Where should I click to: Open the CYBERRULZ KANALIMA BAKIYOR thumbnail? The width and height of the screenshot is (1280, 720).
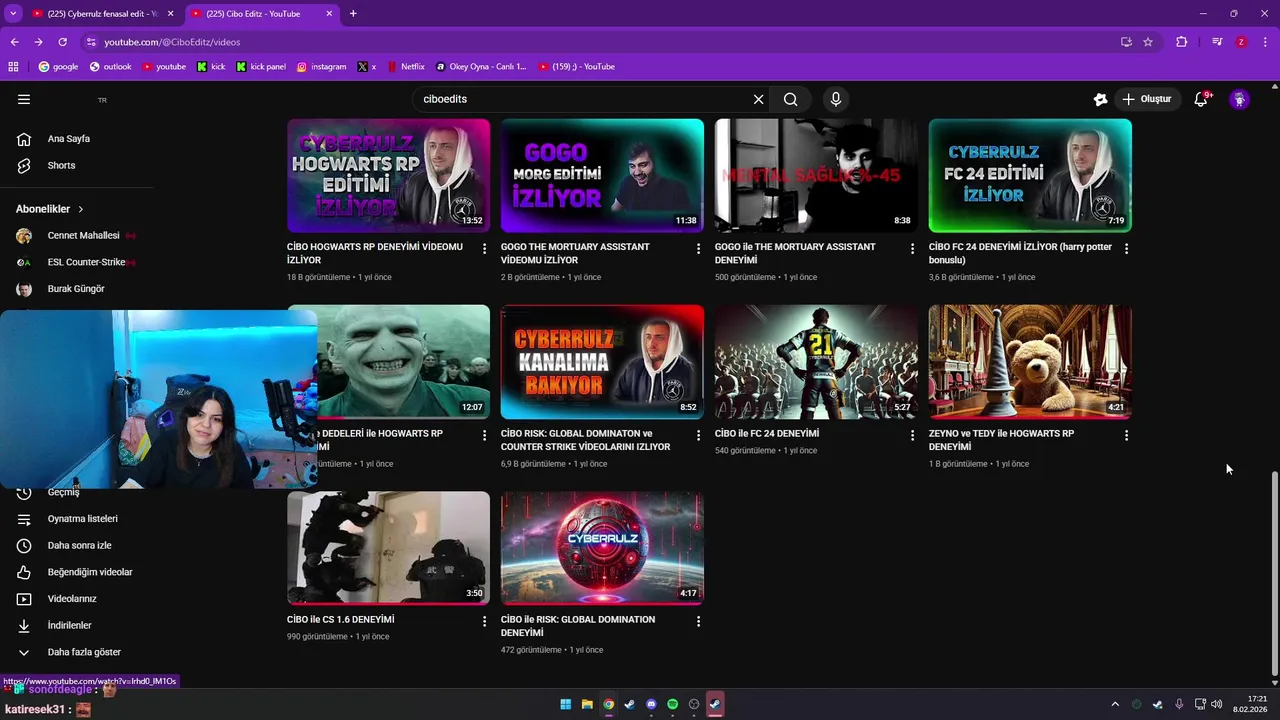coord(602,362)
